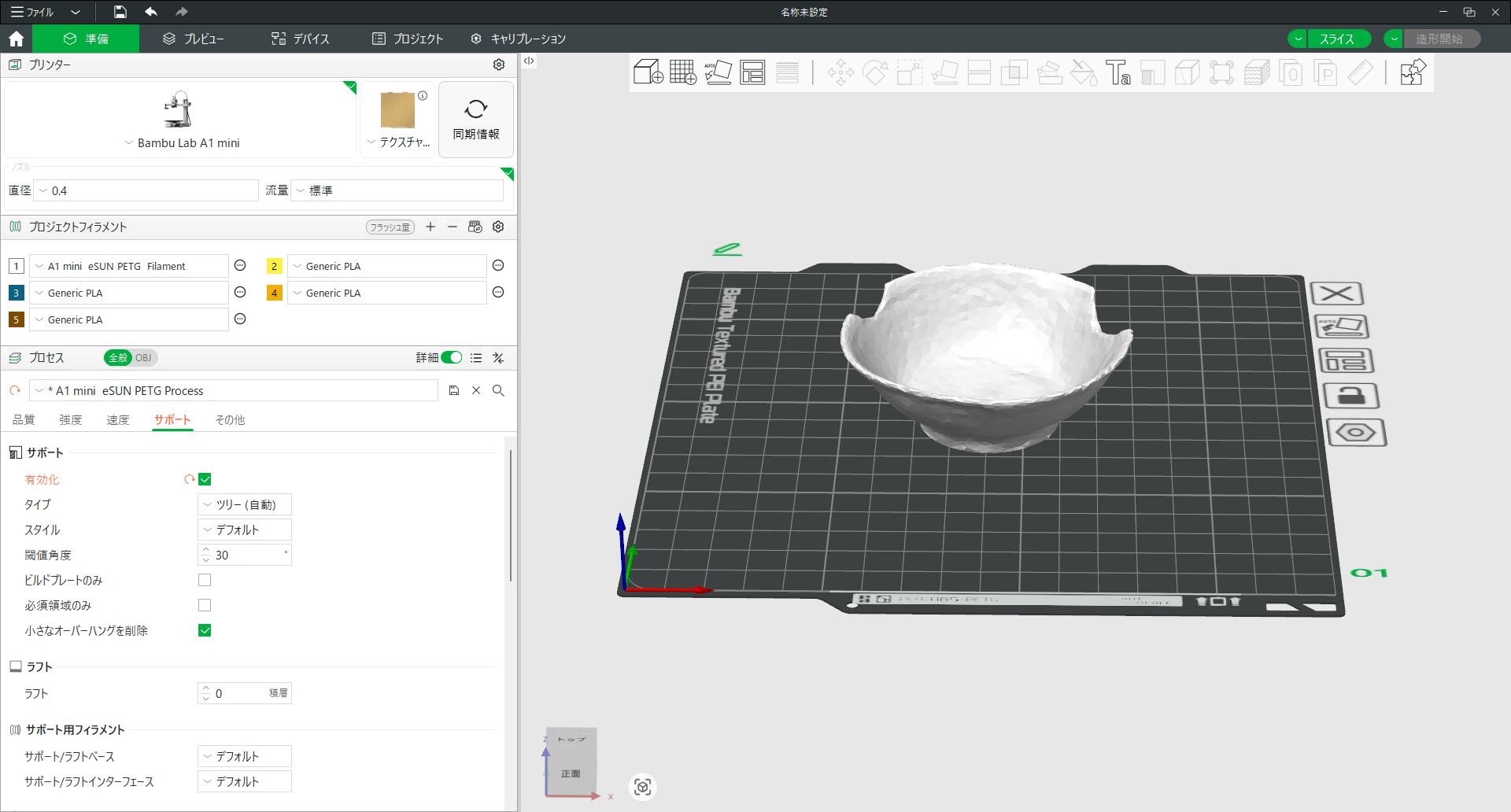Open the support タイプ dropdown

coord(245,504)
